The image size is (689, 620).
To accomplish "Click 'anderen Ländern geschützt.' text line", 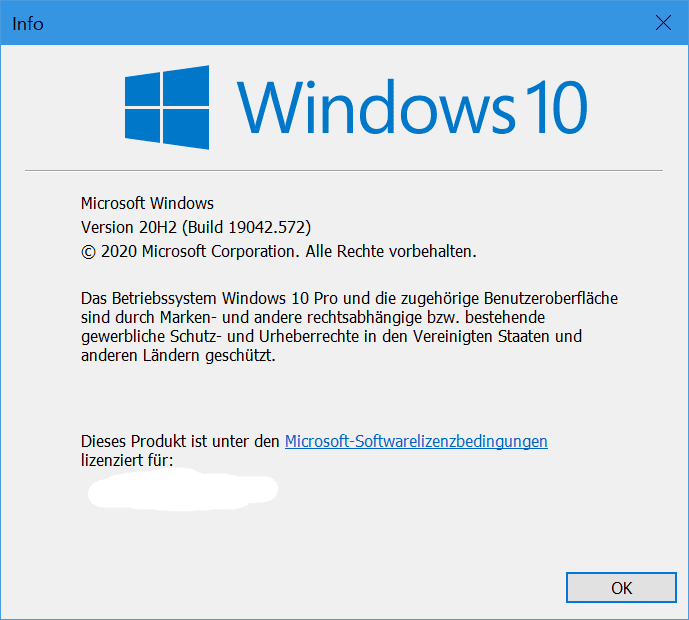I will click(178, 355).
